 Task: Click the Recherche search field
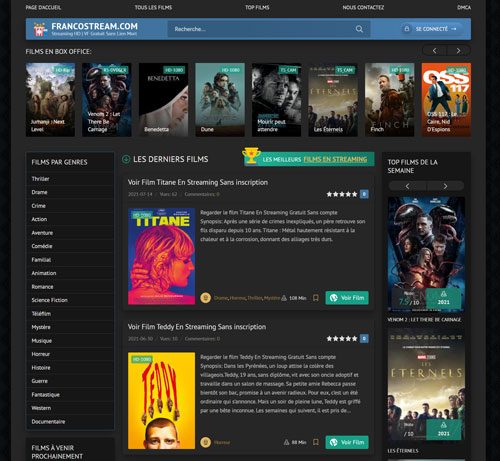(x=262, y=29)
